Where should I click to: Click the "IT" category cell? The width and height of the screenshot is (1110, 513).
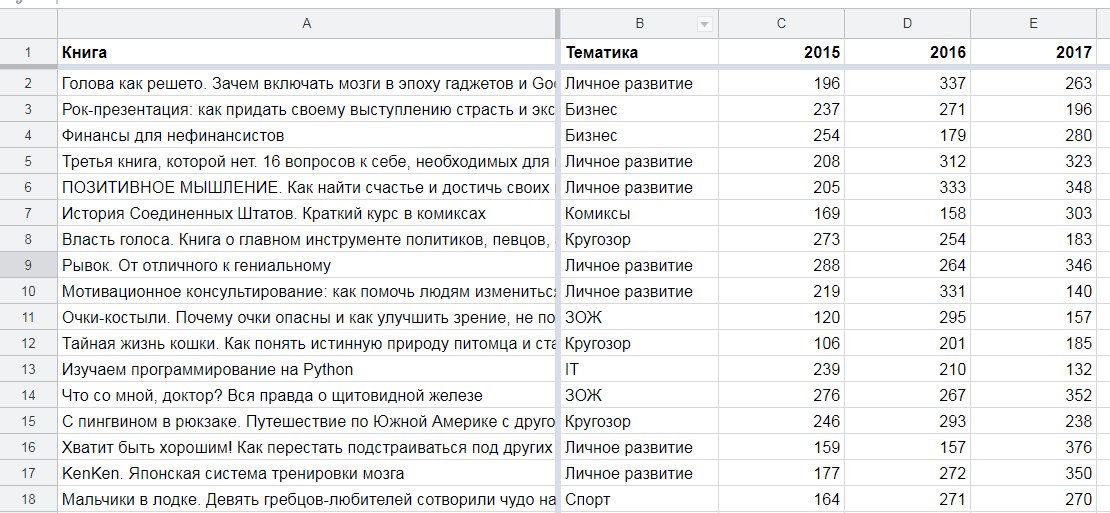[638, 369]
